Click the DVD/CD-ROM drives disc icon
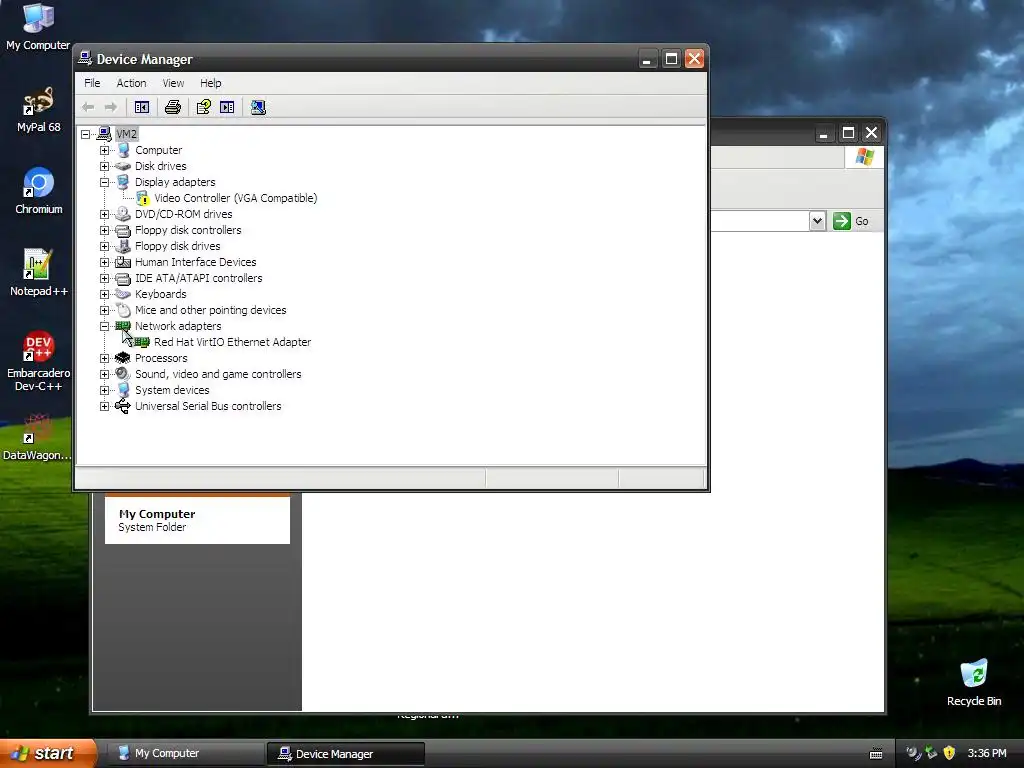The image size is (1024, 768). tap(123, 214)
